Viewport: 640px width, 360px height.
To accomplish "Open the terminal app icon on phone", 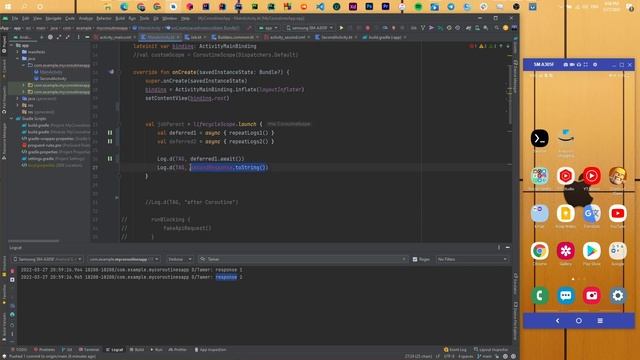I will [x=540, y=138].
